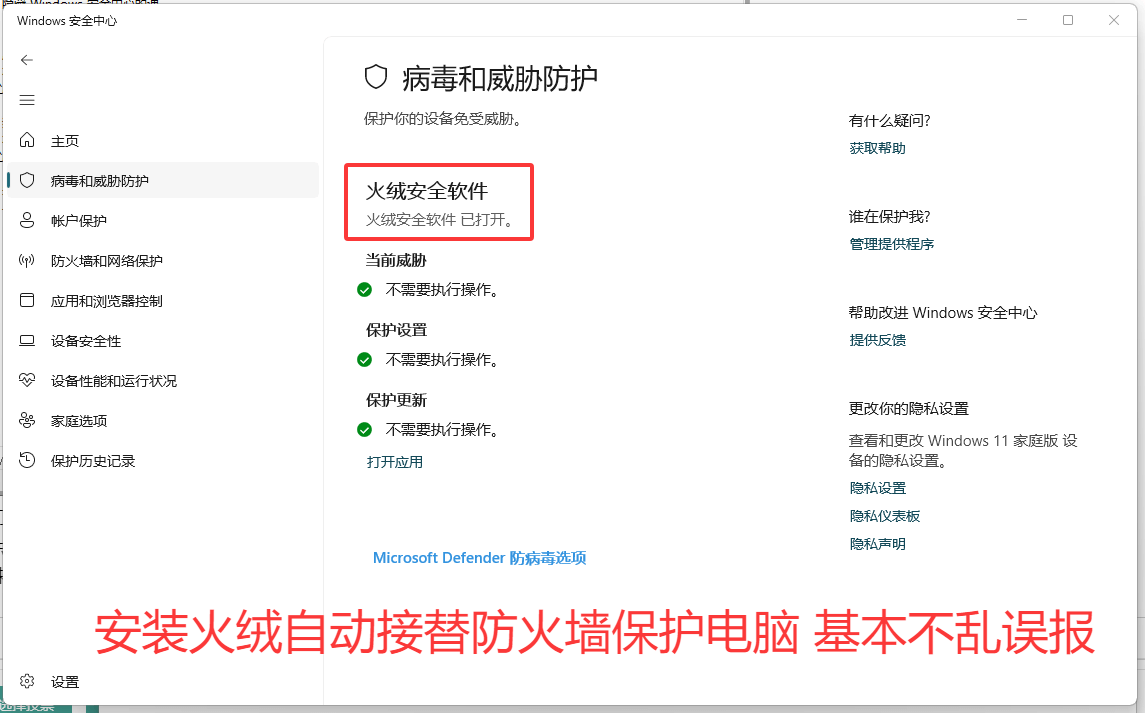Click the shield icon for 病毒和威胁防护

28,181
